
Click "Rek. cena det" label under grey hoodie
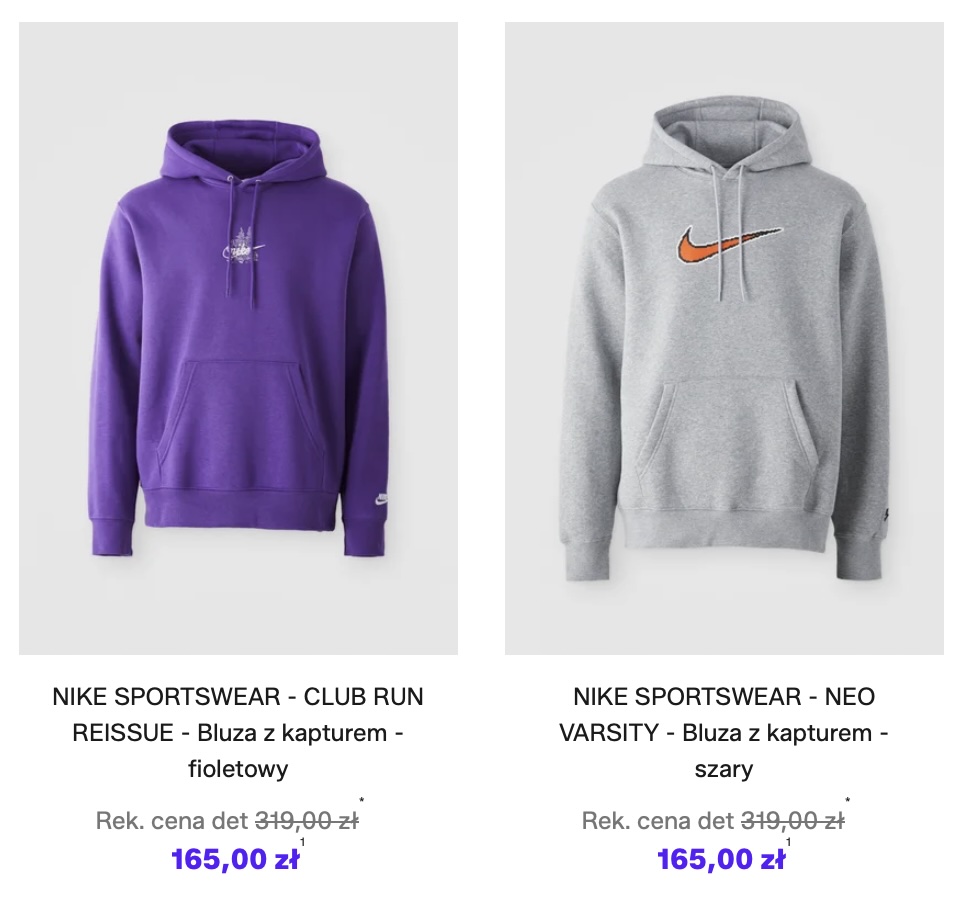657,822
